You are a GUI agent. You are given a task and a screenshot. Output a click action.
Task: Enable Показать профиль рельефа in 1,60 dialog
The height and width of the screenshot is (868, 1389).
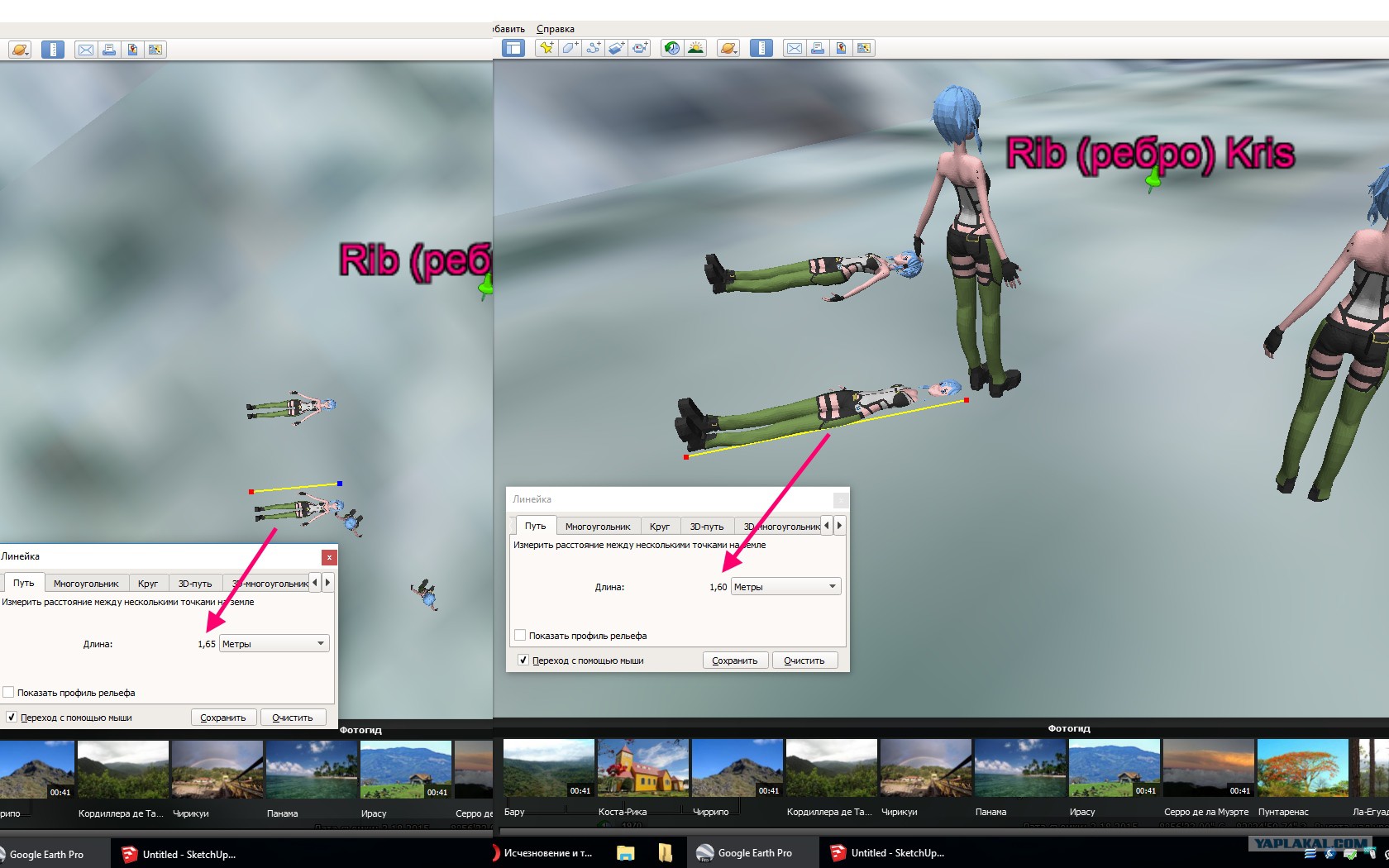tap(520, 636)
